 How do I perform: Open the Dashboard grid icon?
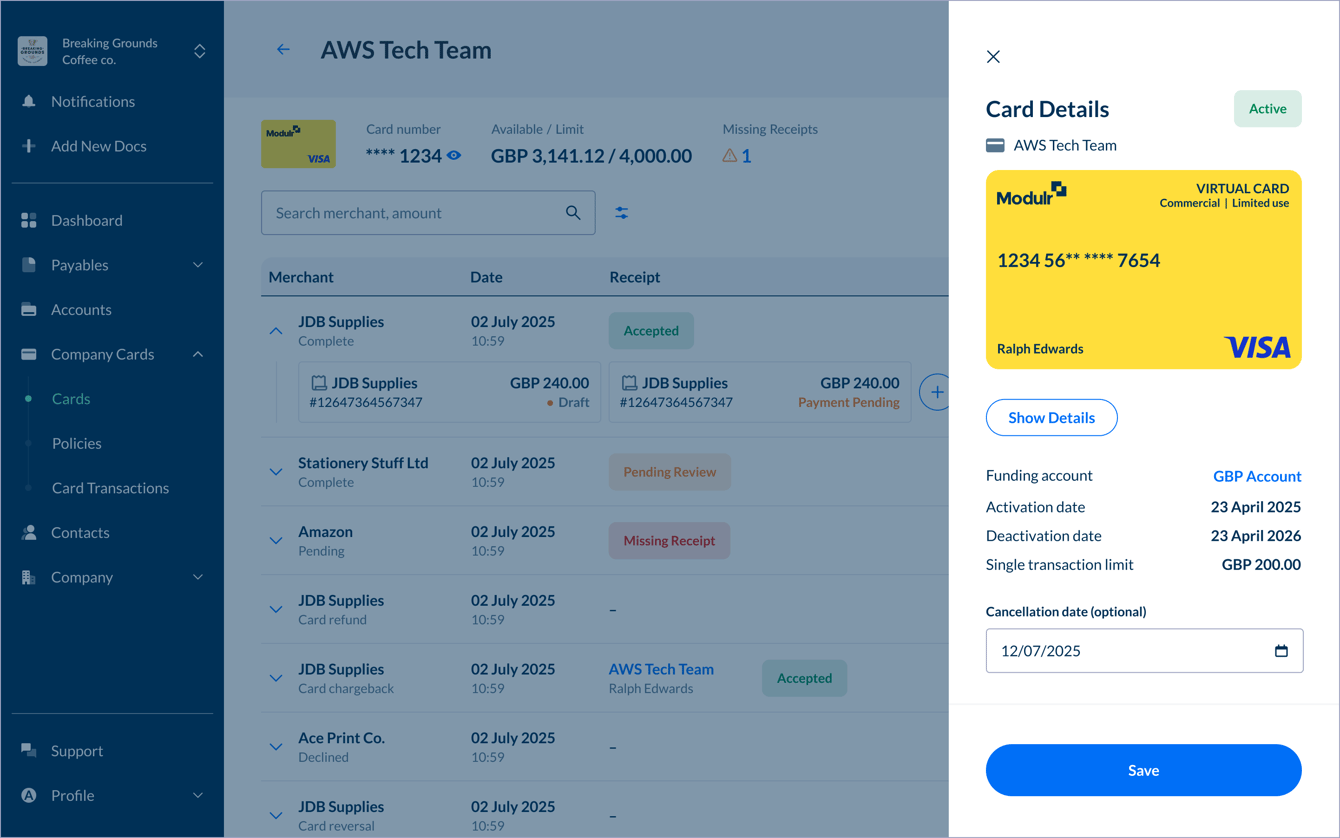[29, 220]
